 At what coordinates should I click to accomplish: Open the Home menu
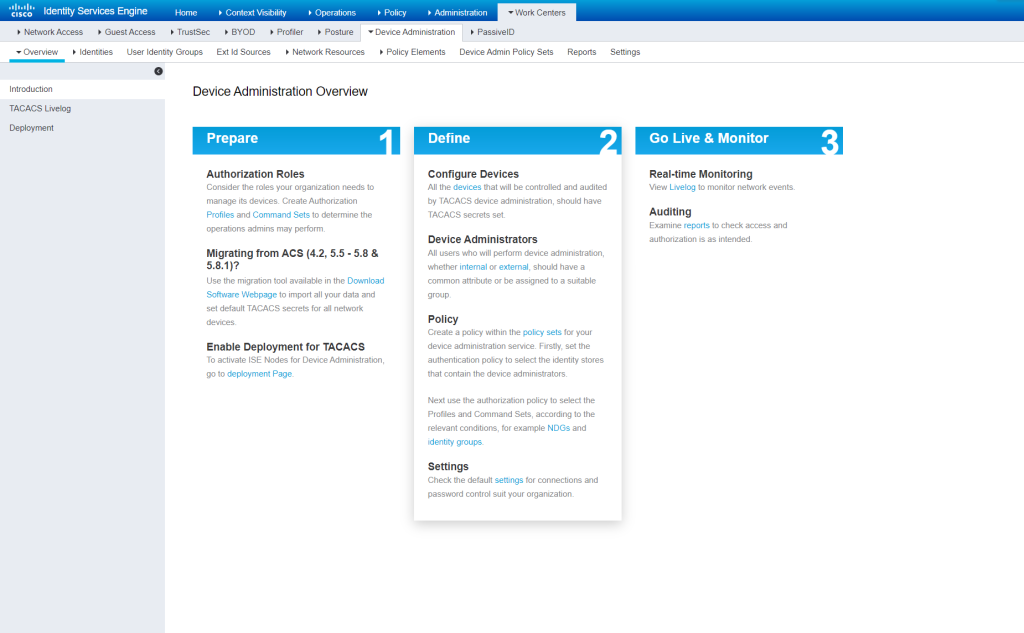(186, 12)
